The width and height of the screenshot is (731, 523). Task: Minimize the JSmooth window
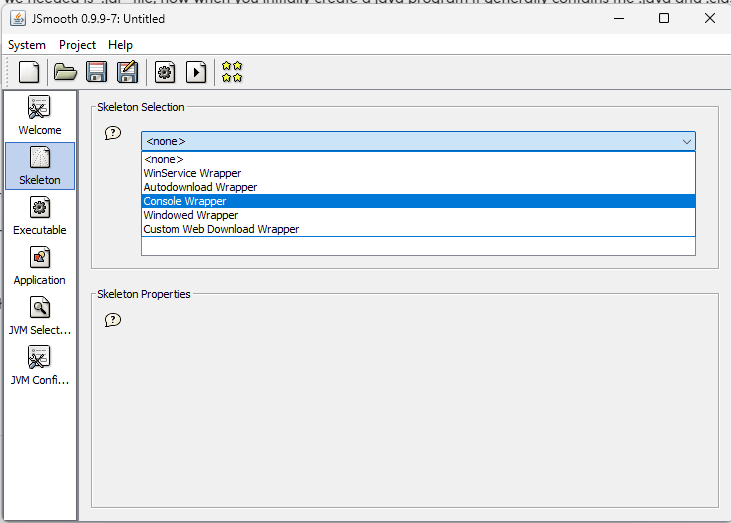(x=619, y=19)
